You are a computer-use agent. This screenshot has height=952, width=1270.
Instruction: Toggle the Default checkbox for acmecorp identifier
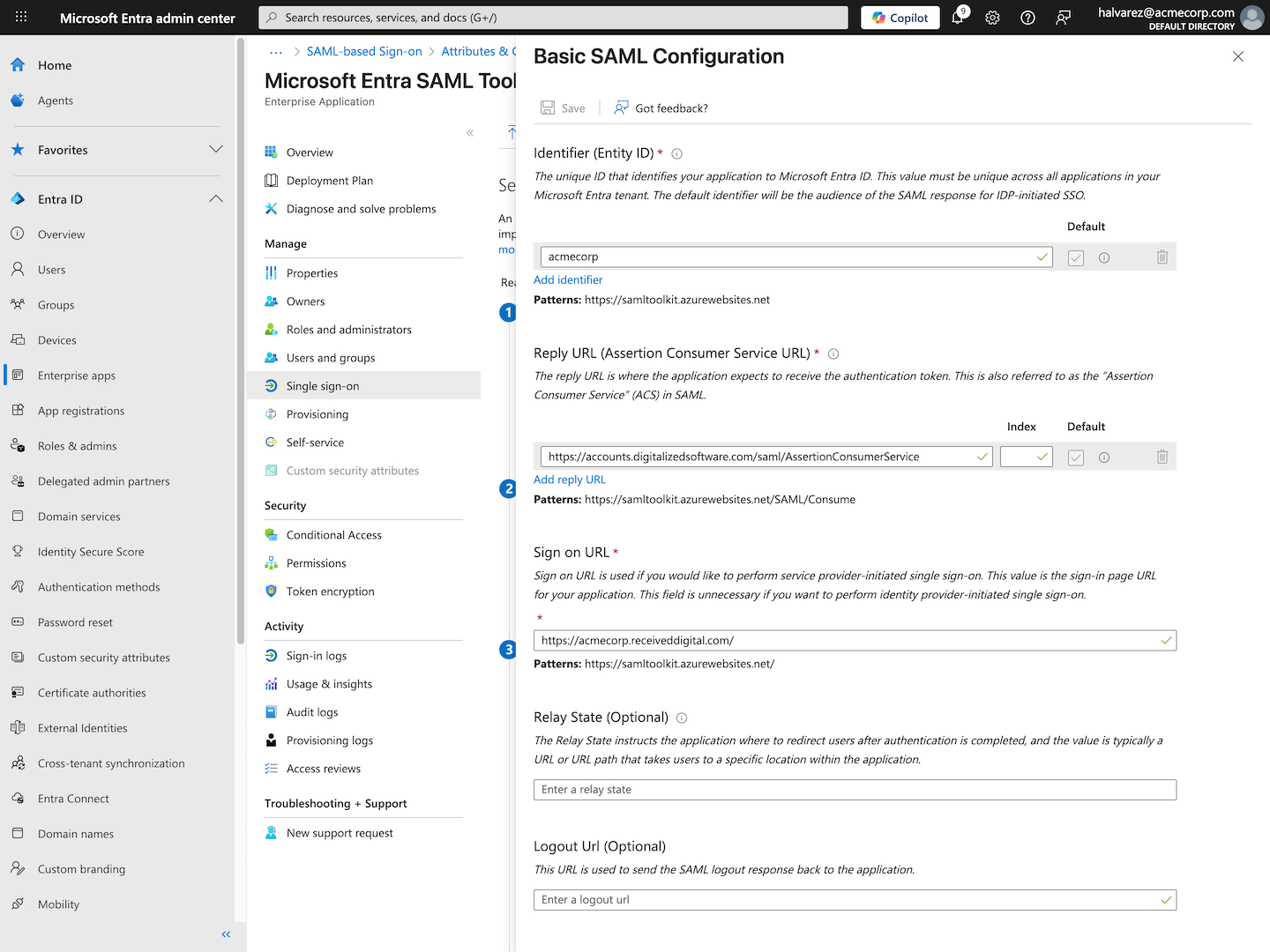click(x=1076, y=257)
